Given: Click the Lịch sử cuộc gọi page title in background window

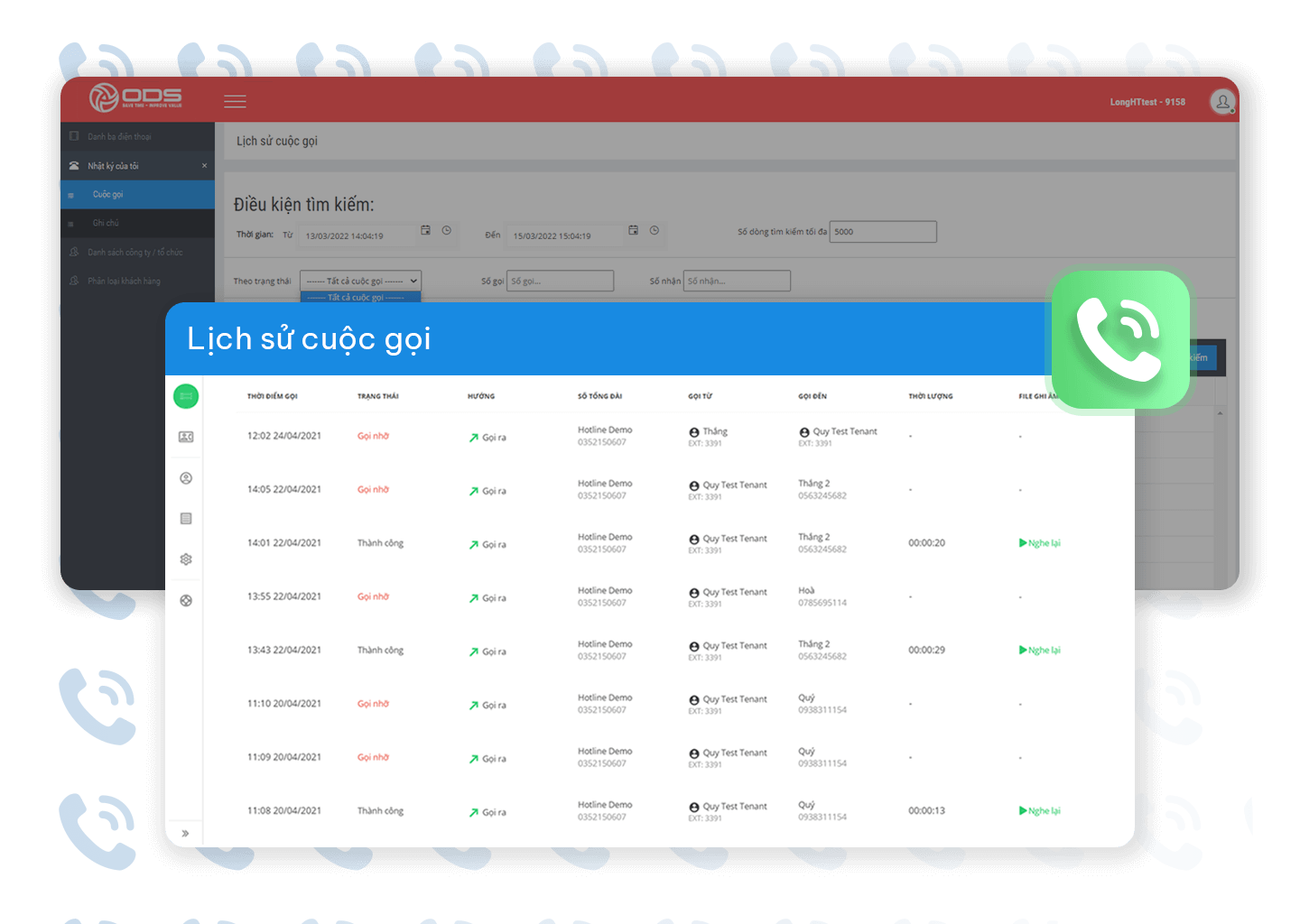Looking at the screenshot, I should pyautogui.click(x=277, y=141).
